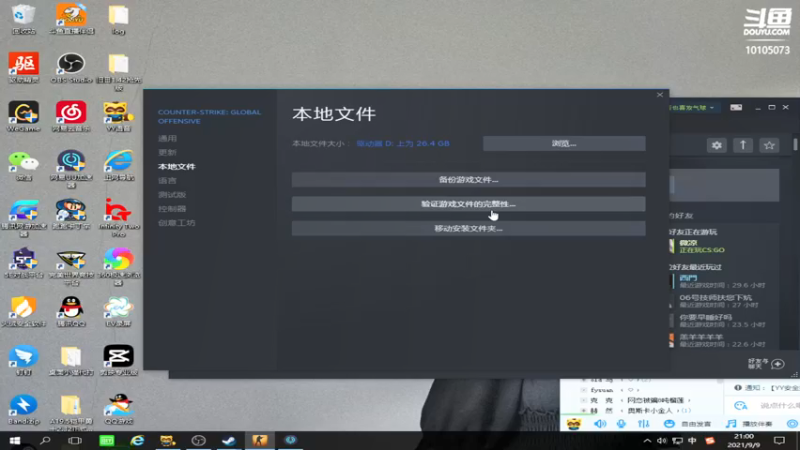Click YY 播放伴奏 music button
This screenshot has height=450, width=800.
coord(749,423)
